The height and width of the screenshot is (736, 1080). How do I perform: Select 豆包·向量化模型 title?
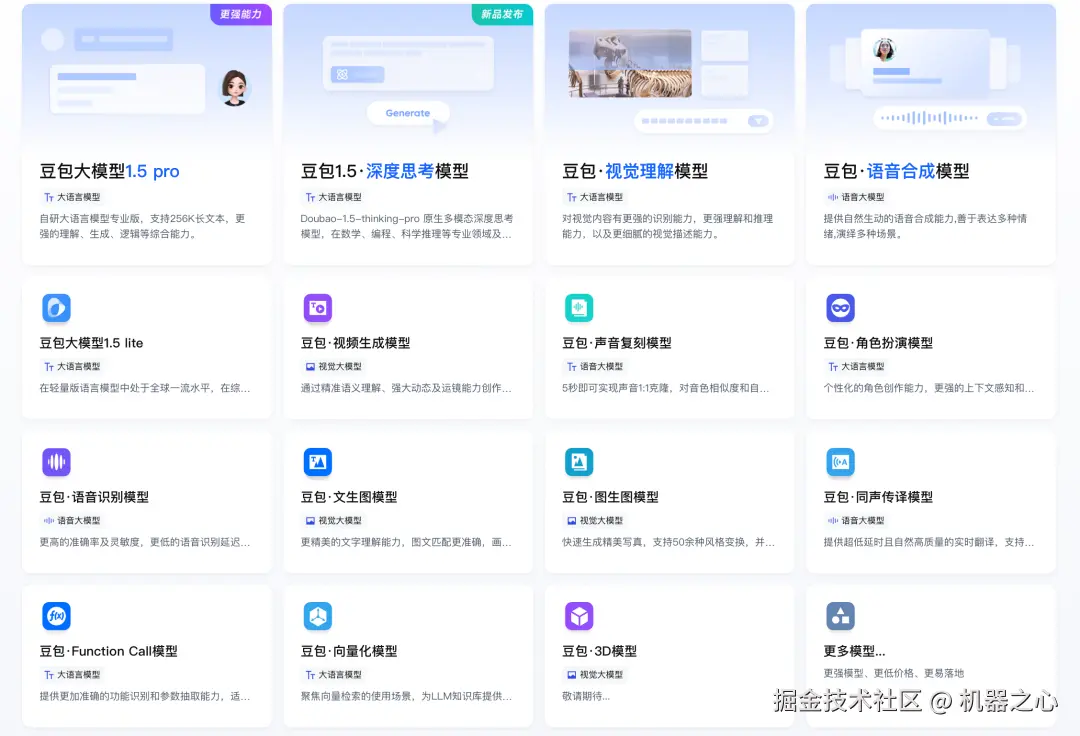pyautogui.click(x=349, y=651)
